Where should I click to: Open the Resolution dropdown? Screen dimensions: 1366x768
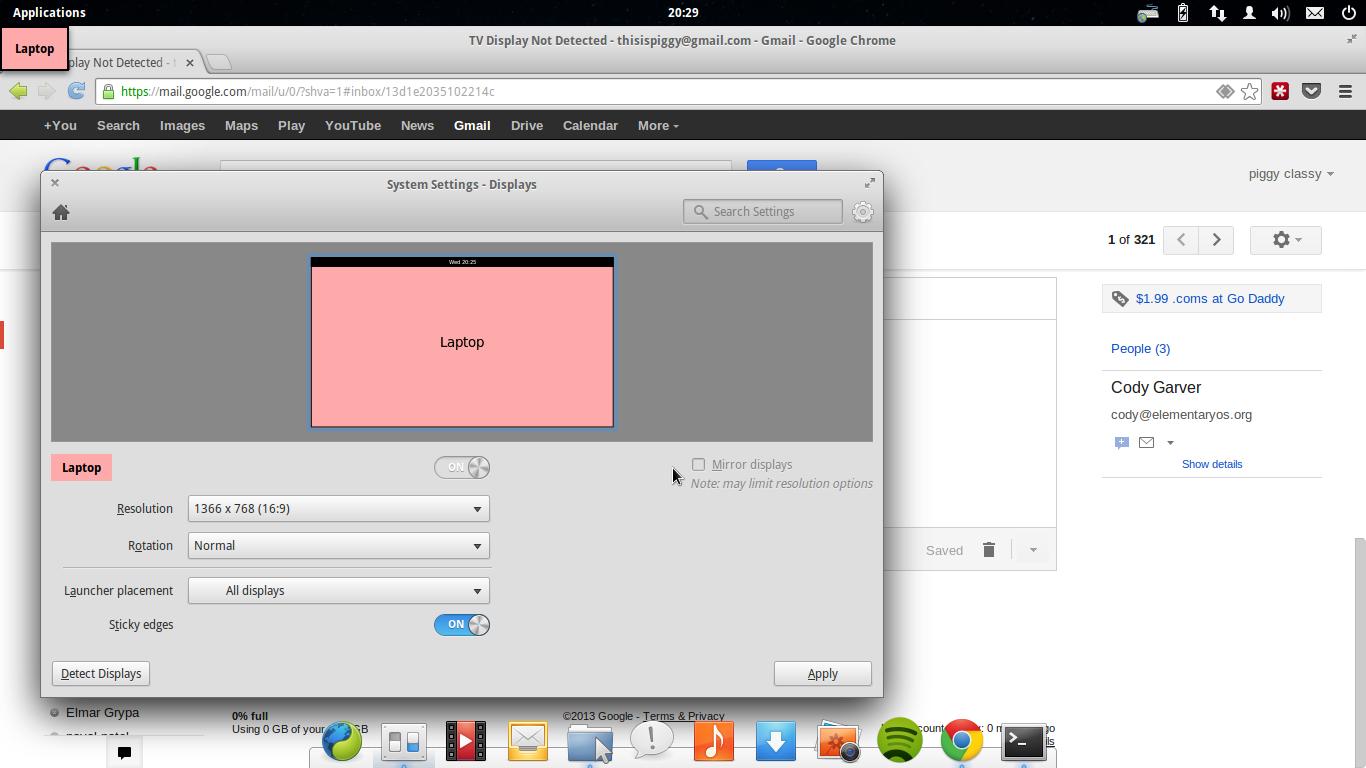tap(338, 509)
